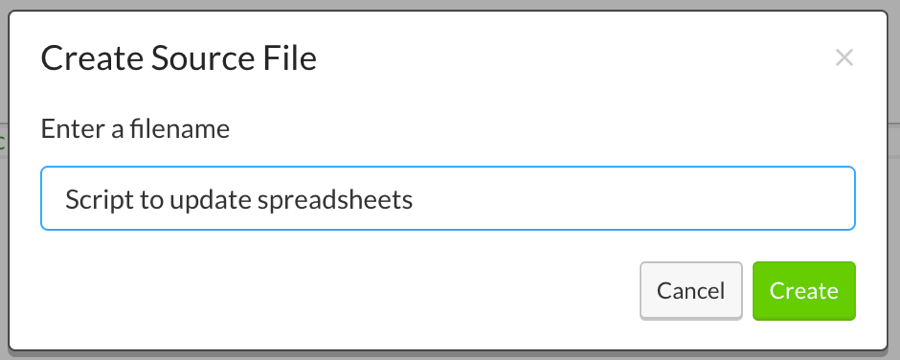Cancel the source file creation
The image size is (900, 360).
[690, 291]
